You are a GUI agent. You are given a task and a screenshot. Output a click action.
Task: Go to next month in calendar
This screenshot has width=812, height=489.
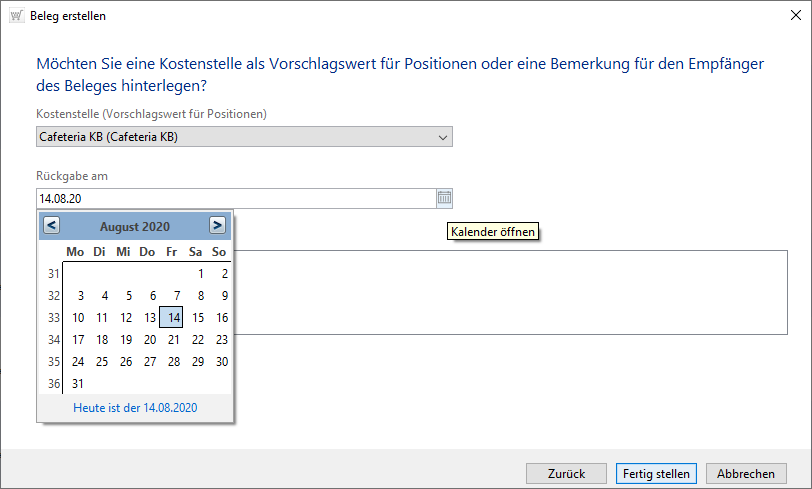pos(217,226)
